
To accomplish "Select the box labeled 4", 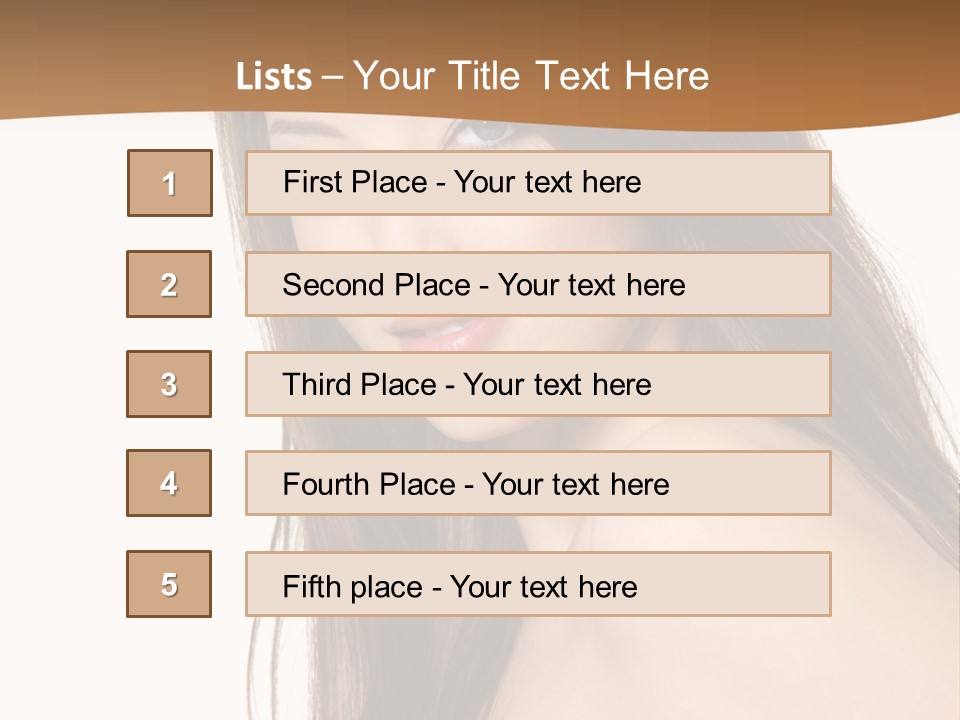I will click(x=169, y=483).
